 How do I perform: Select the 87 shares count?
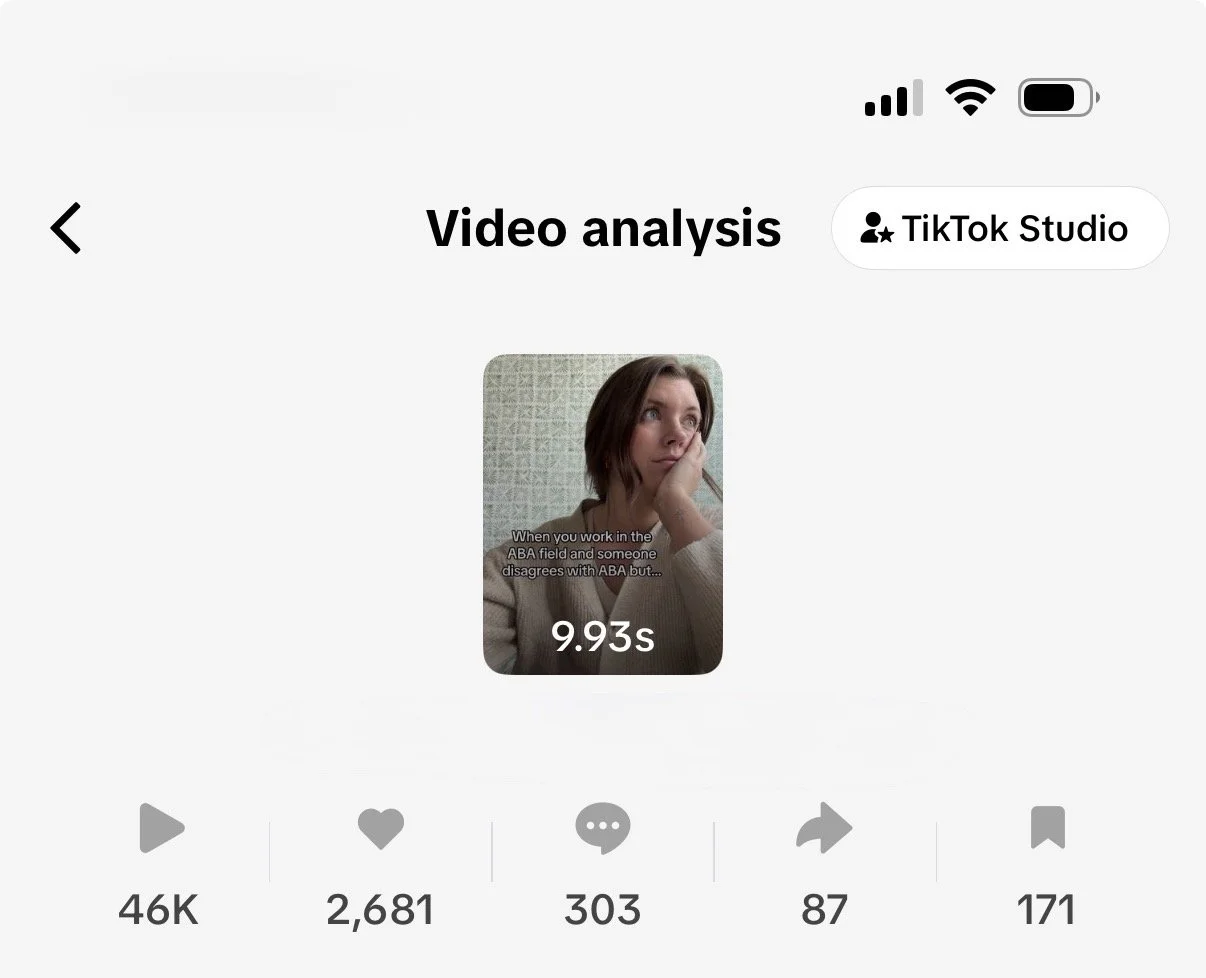(x=824, y=910)
